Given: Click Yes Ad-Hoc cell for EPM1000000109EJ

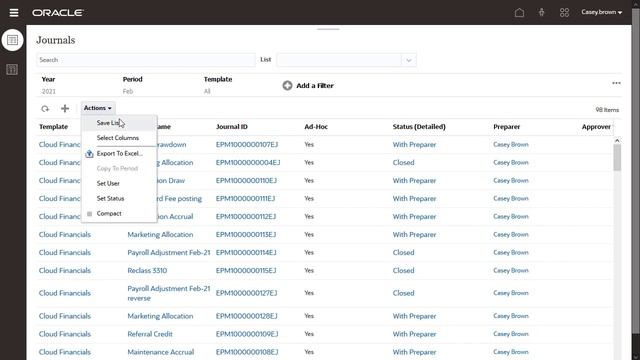Looking at the screenshot, I should point(309,334).
